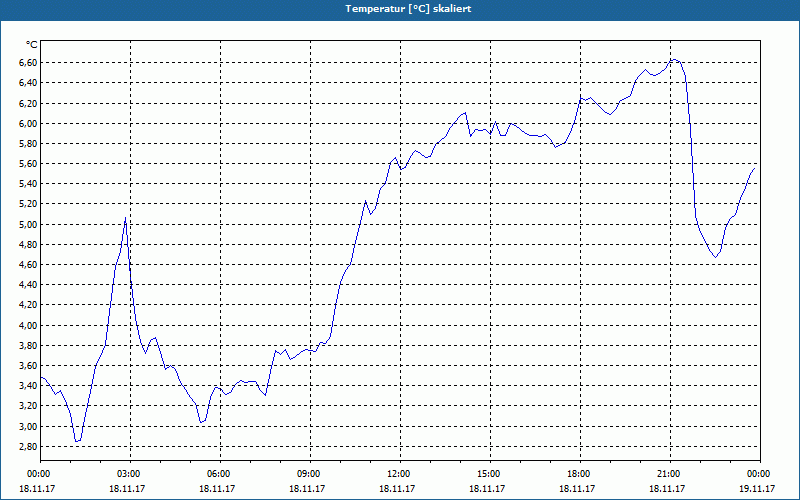
Task: Select the "5,40" y-axis label
Action: (29, 184)
